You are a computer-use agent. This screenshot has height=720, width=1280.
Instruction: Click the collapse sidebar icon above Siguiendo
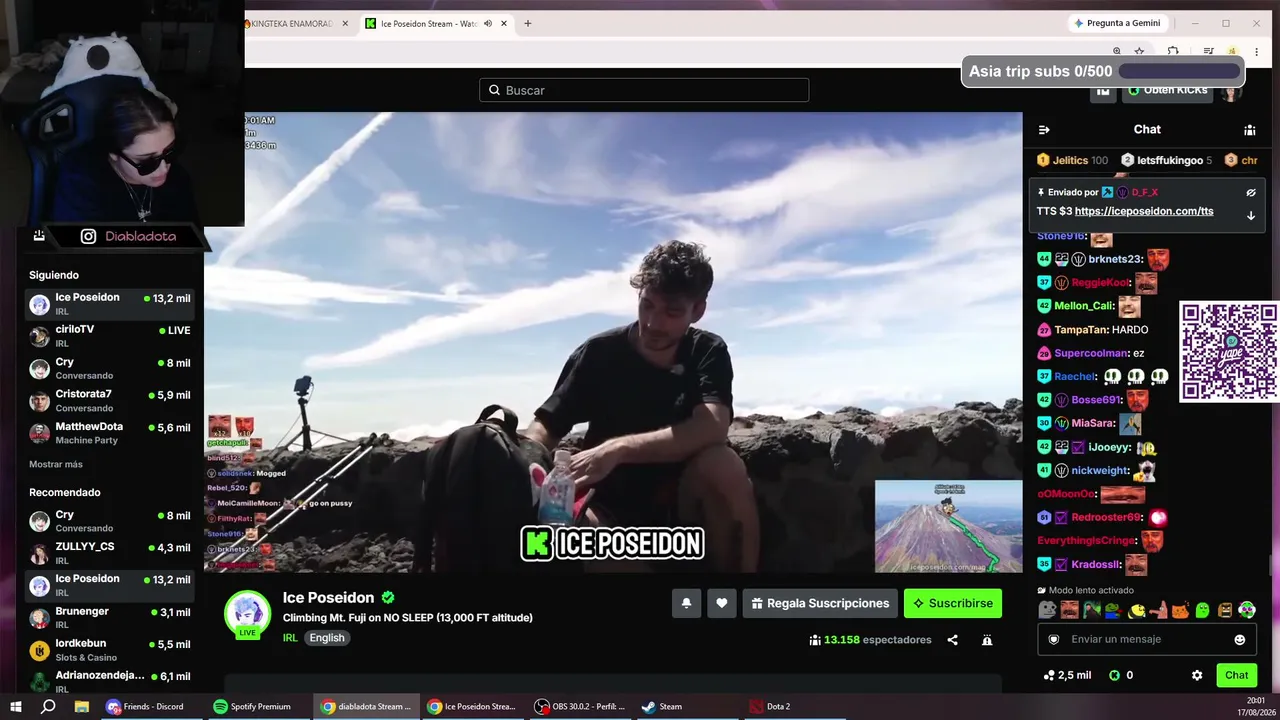click(39, 236)
